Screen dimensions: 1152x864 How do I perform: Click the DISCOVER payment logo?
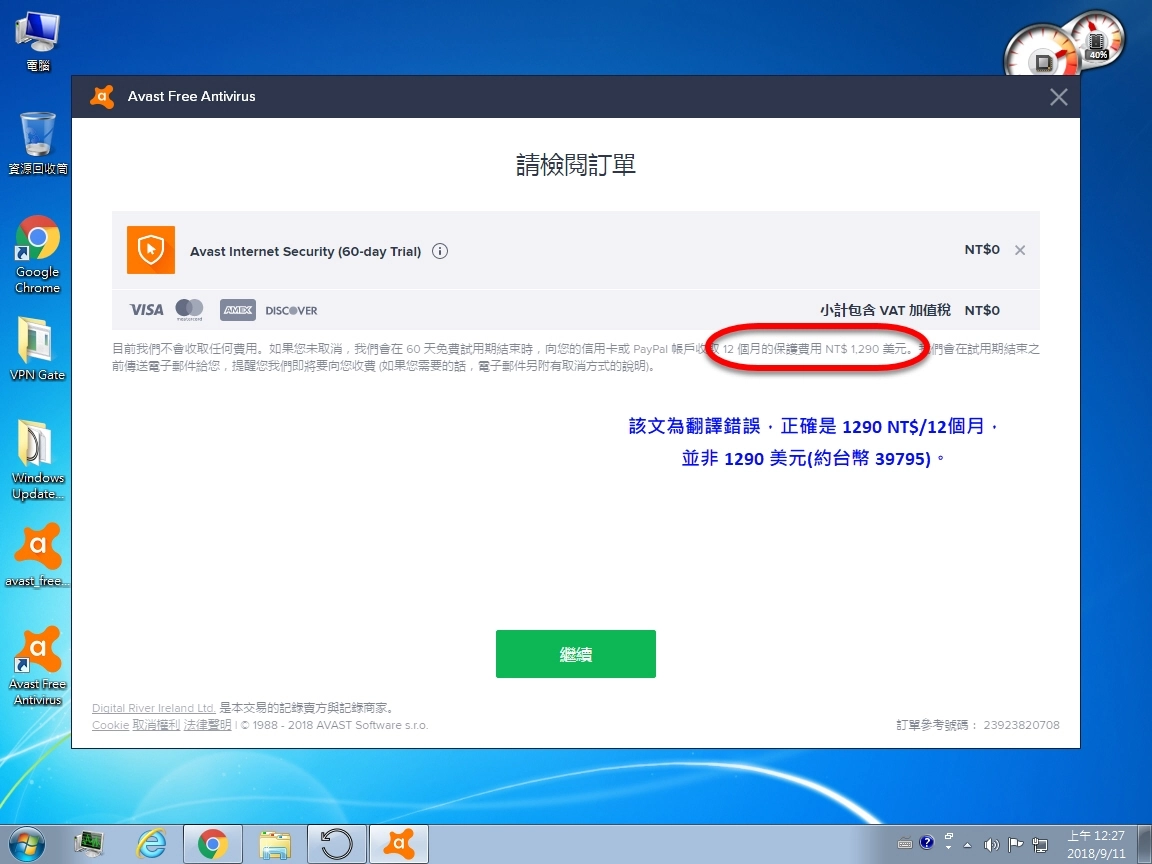(x=291, y=311)
